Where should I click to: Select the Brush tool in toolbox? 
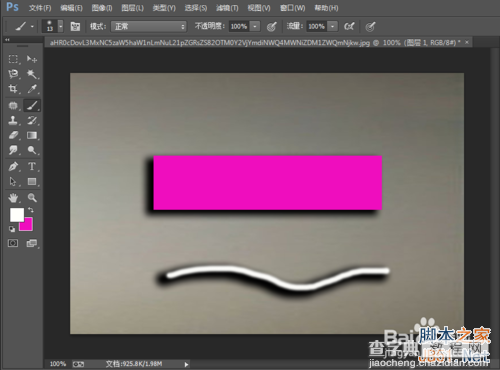[32, 106]
